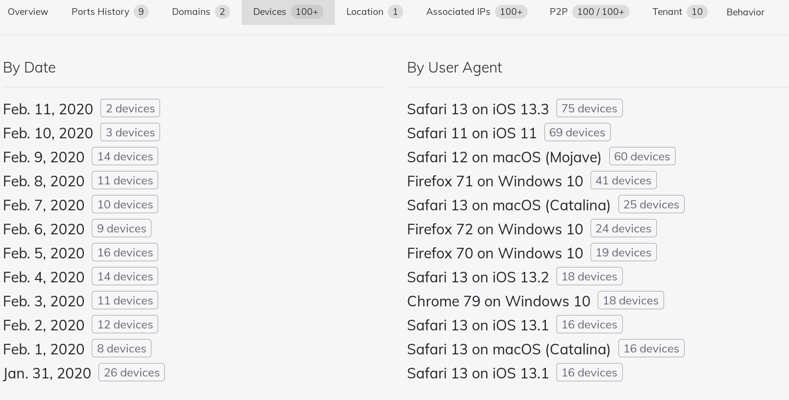Go to the Behavior tab
This screenshot has width=789, height=400.
click(x=745, y=12)
